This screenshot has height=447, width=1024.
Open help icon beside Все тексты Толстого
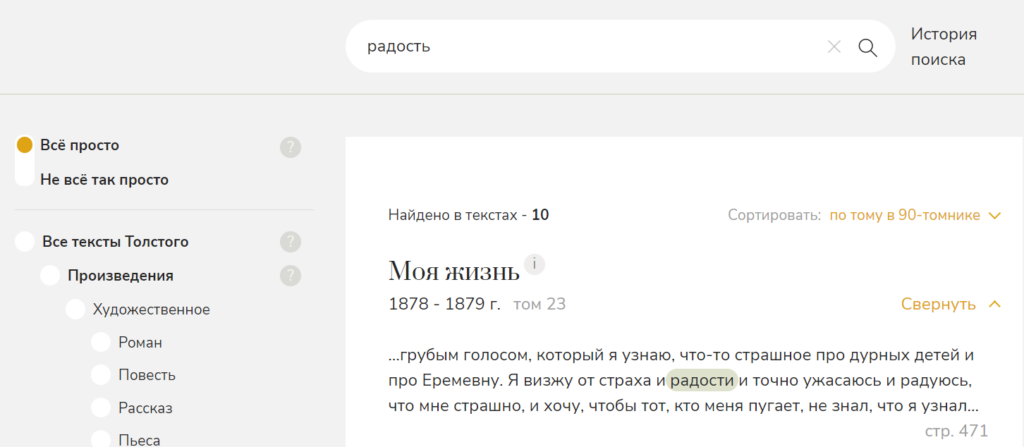(290, 241)
